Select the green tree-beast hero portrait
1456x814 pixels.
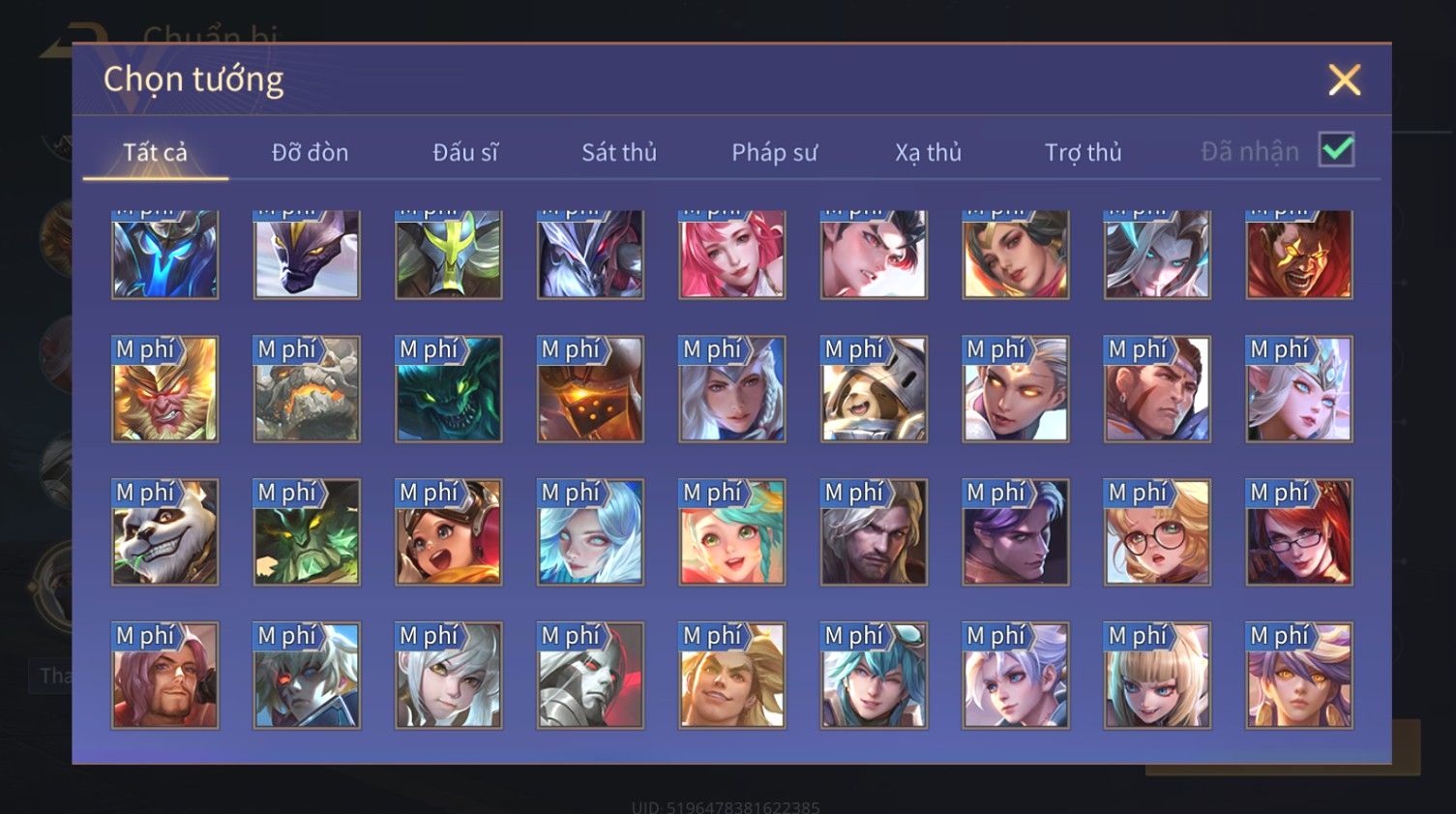(307, 532)
